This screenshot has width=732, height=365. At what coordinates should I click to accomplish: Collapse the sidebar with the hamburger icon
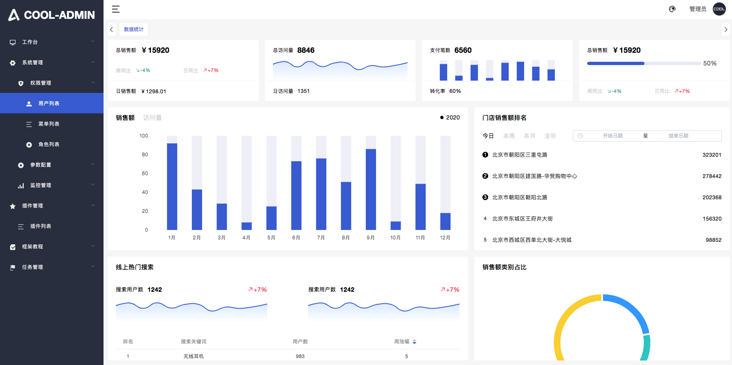pos(116,9)
